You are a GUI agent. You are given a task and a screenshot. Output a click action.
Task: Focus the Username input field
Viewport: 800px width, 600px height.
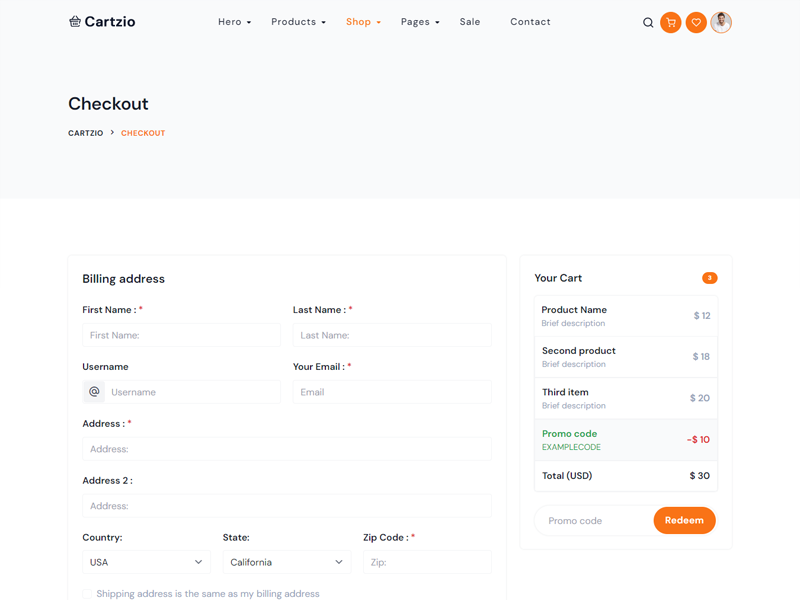(x=192, y=392)
